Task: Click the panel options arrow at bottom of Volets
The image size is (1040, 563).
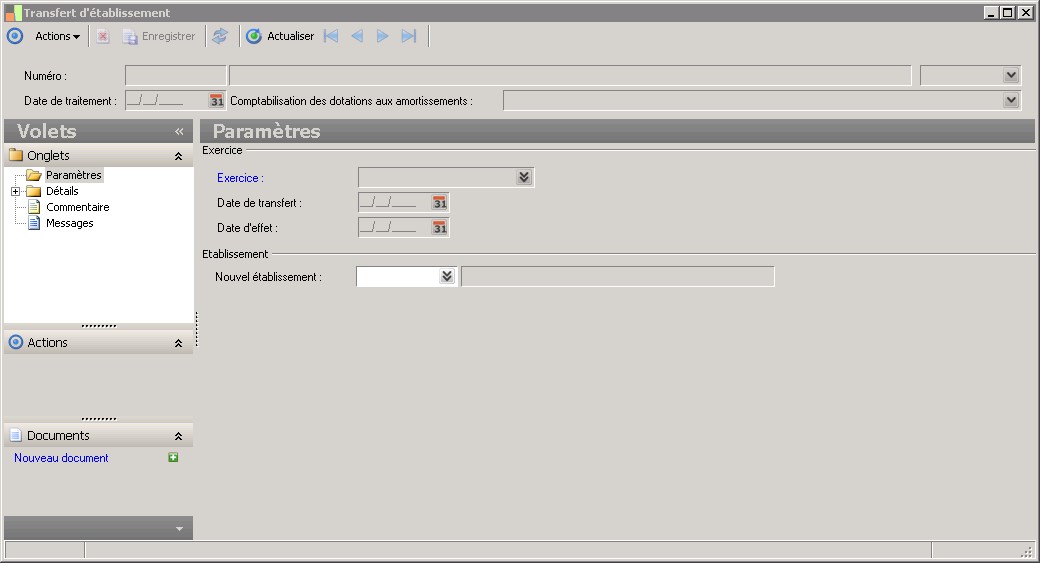Action: click(179, 529)
